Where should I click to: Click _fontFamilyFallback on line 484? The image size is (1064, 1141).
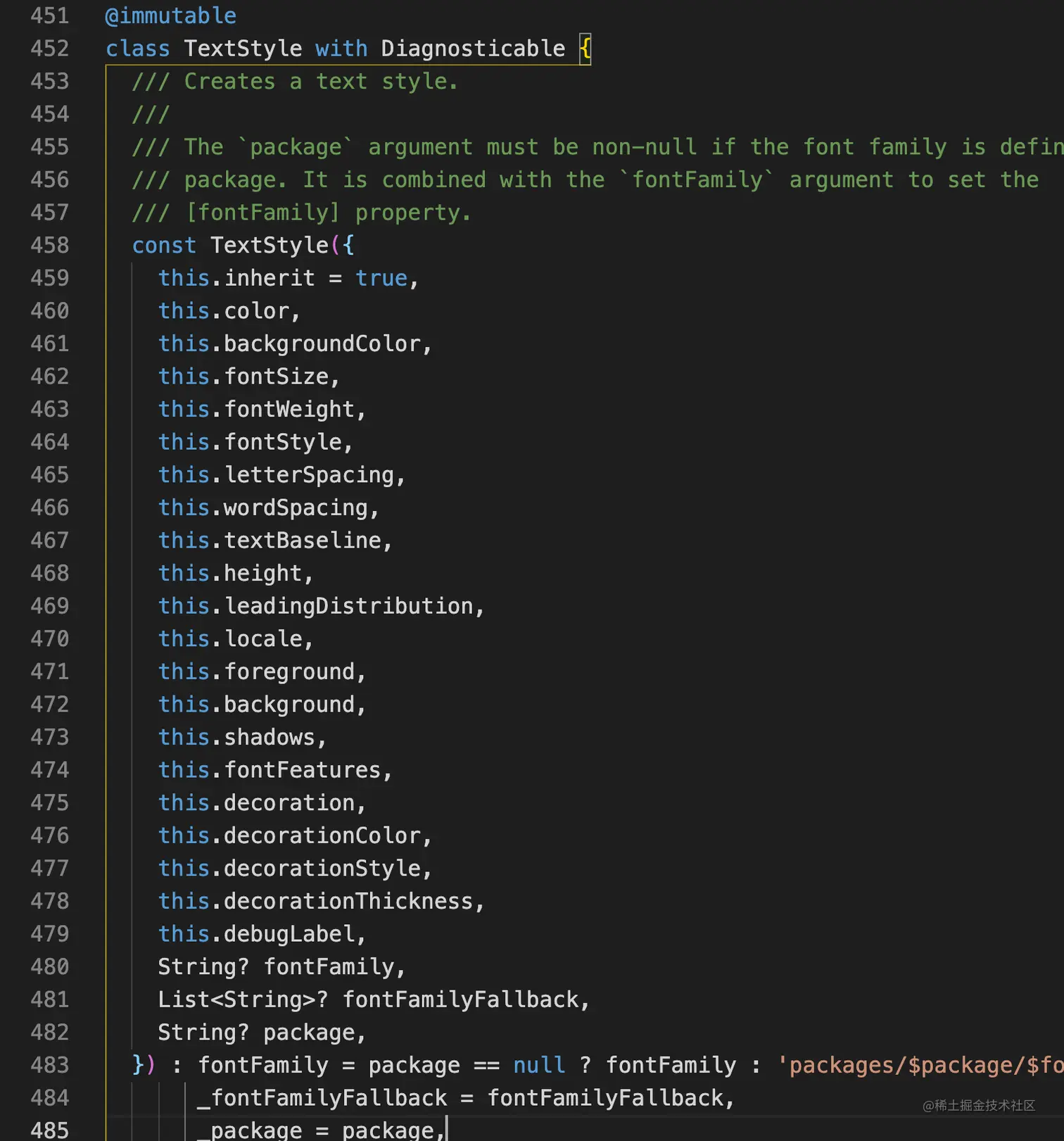point(322,1098)
